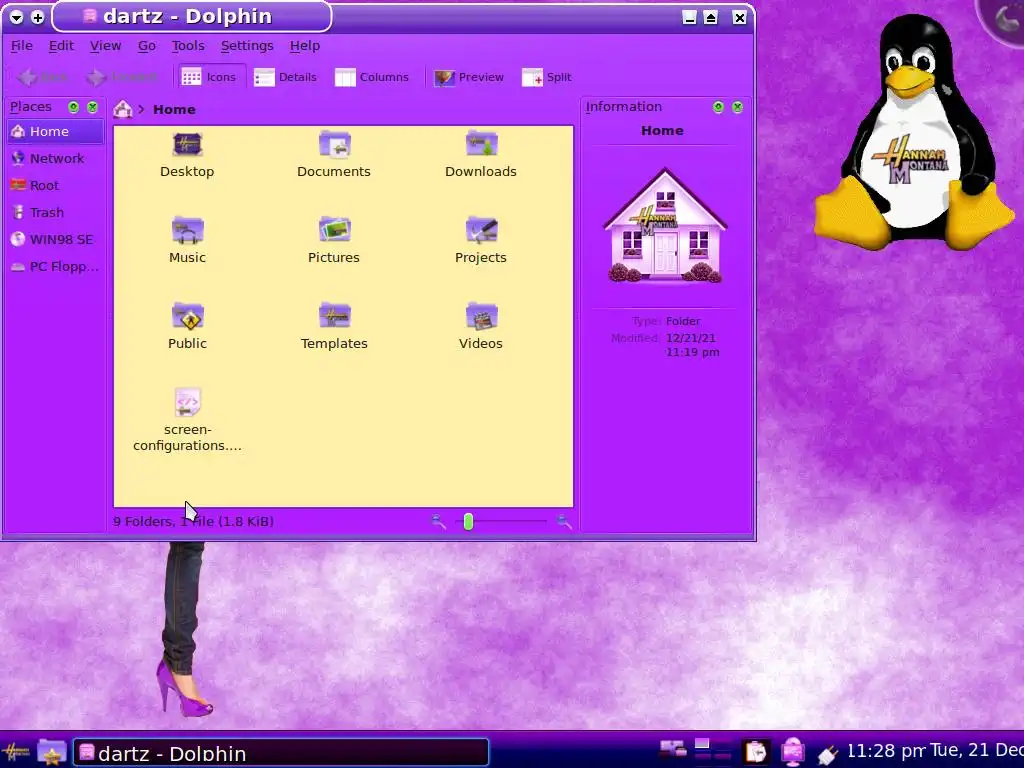The width and height of the screenshot is (1024, 768).
Task: Open the Help menu
Action: (305, 46)
